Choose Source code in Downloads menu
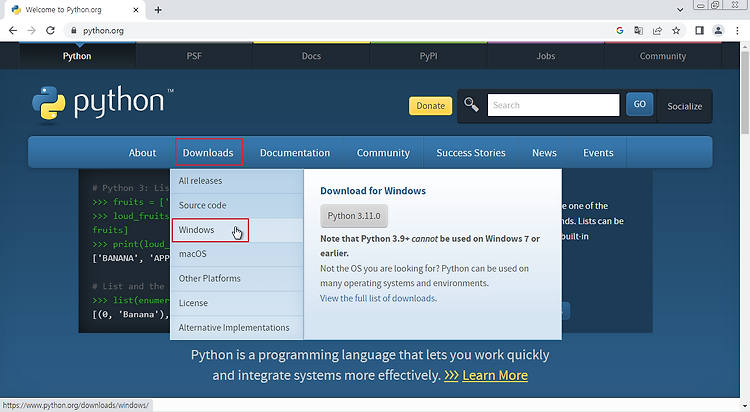Screen dimensions: 750x412 pyautogui.click(x=237, y=205)
